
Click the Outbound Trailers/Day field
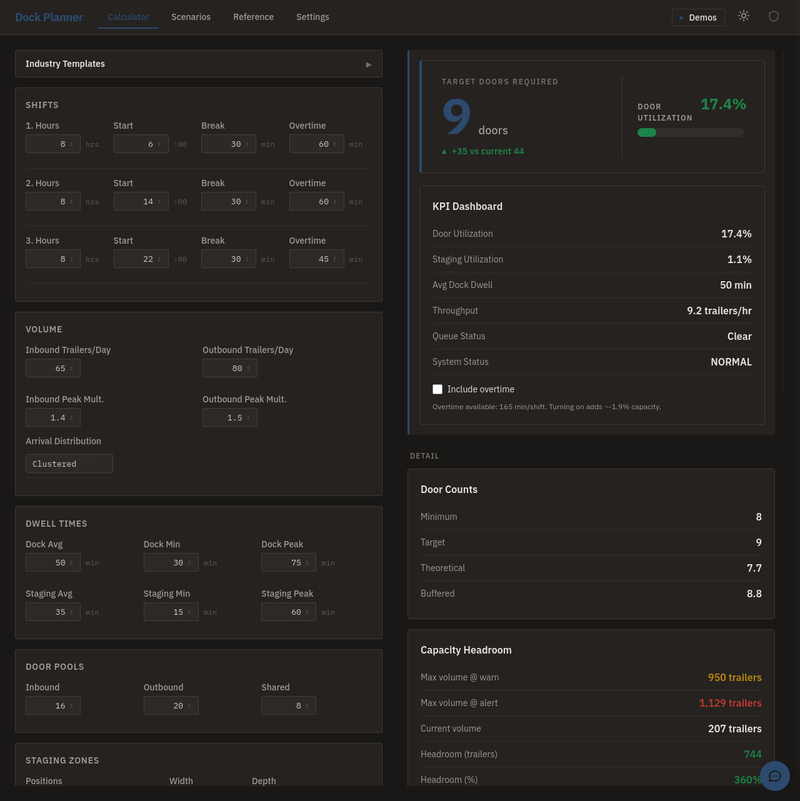(x=230, y=368)
